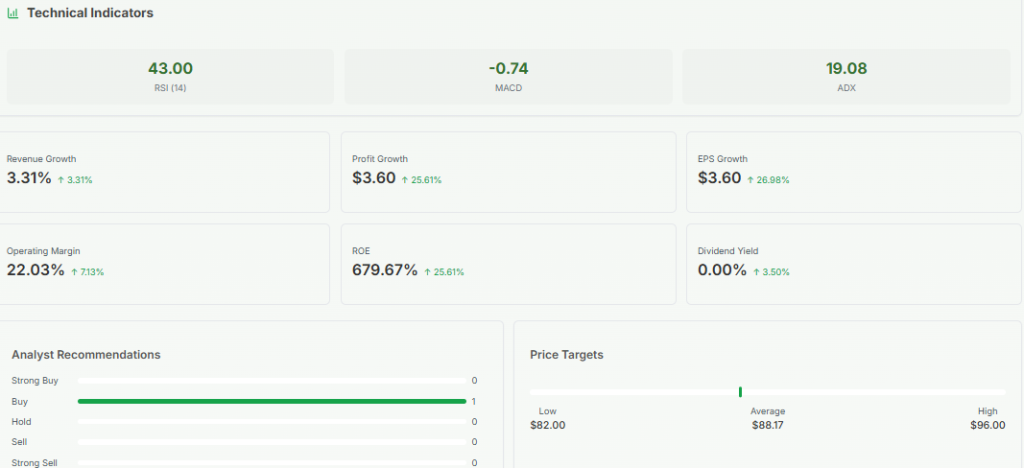Select the ADX indicator card
1024x468 pixels.
pyautogui.click(x=846, y=77)
